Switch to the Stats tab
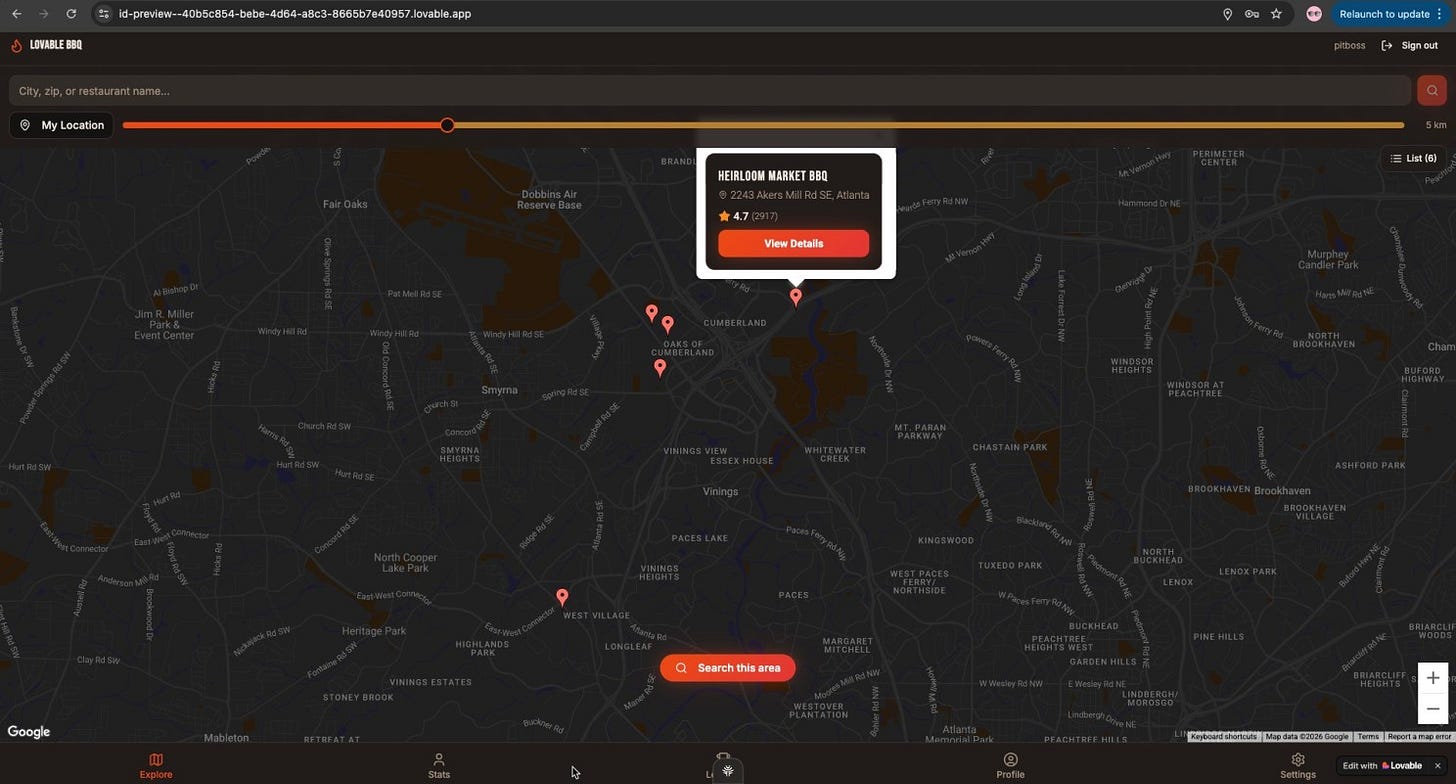This screenshot has height=784, width=1456. tap(439, 766)
